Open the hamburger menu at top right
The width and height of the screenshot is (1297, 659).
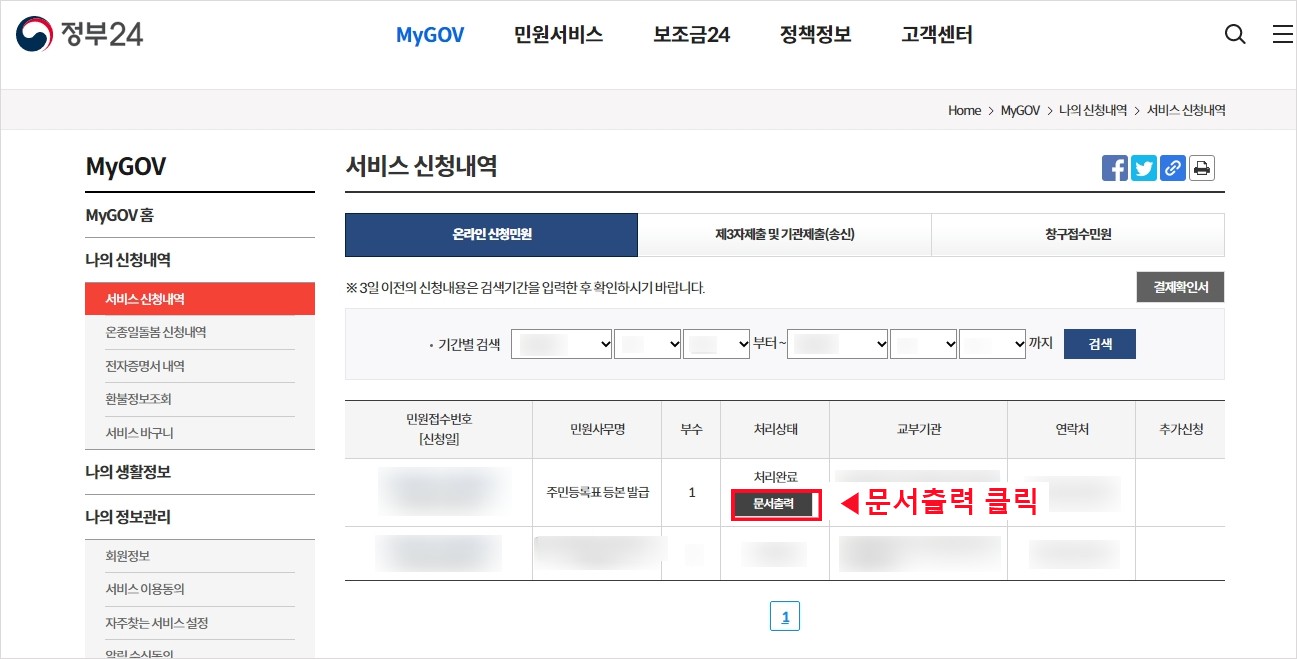click(1281, 33)
